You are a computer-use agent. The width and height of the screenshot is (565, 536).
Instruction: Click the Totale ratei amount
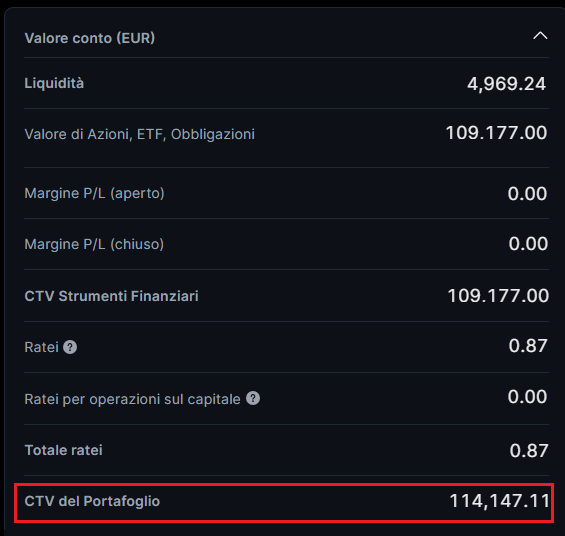[529, 451]
